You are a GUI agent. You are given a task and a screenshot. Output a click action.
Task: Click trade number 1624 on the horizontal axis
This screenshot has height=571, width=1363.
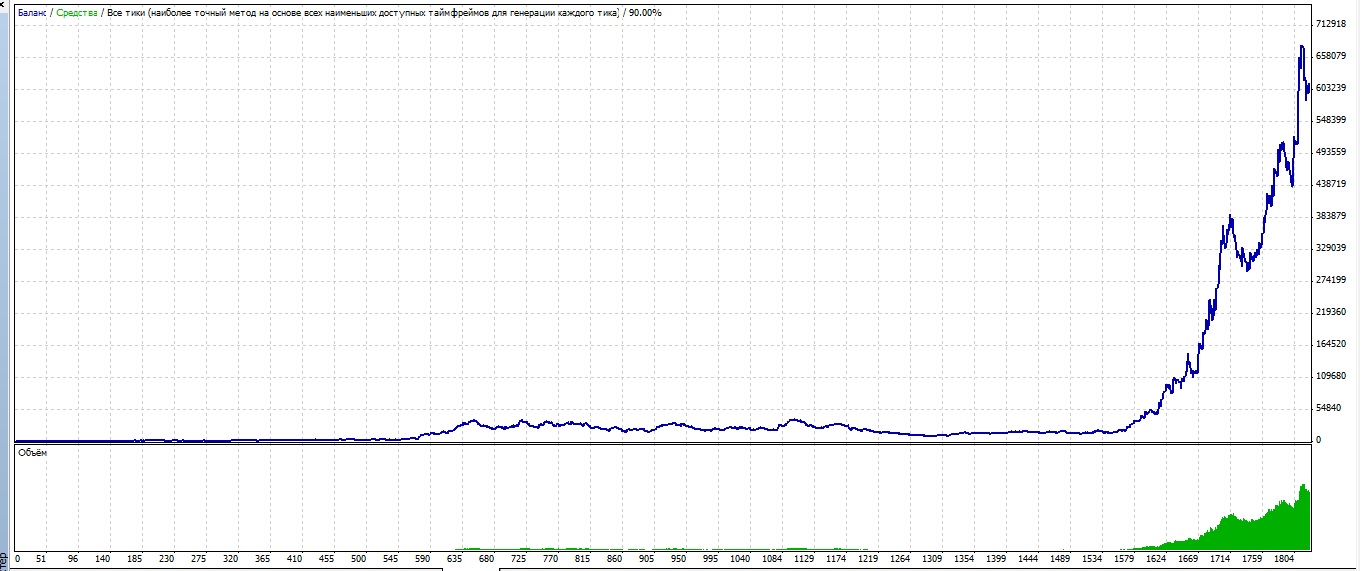(x=1157, y=560)
